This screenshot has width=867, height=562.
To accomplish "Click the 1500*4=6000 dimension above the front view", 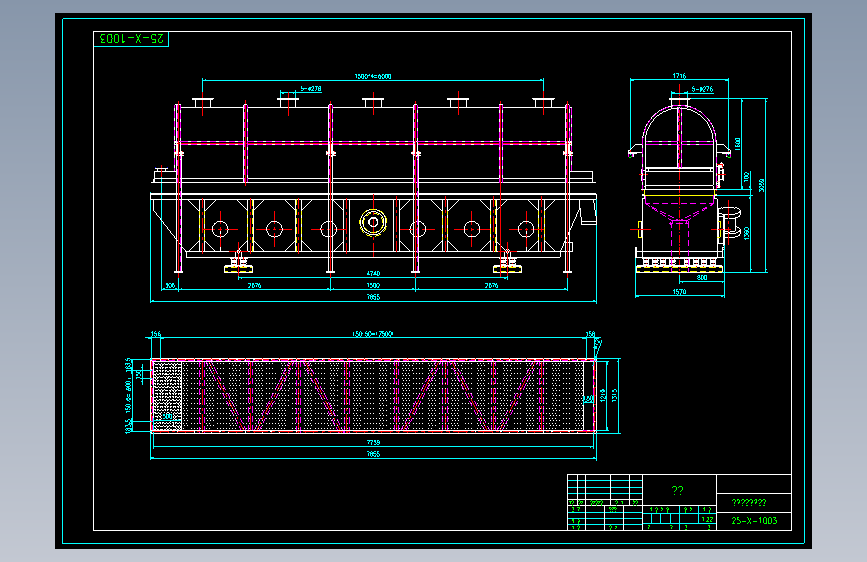I will [373, 76].
